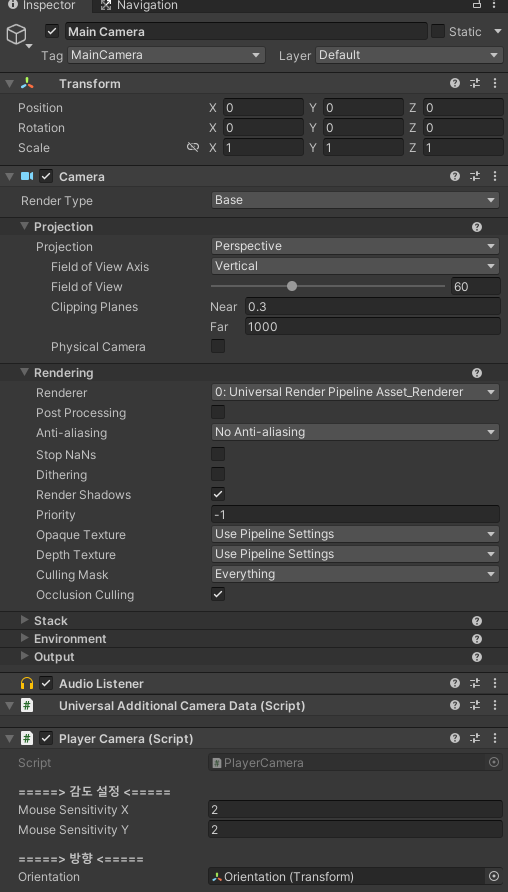
Task: Enable the Static checkbox
Action: (437, 31)
